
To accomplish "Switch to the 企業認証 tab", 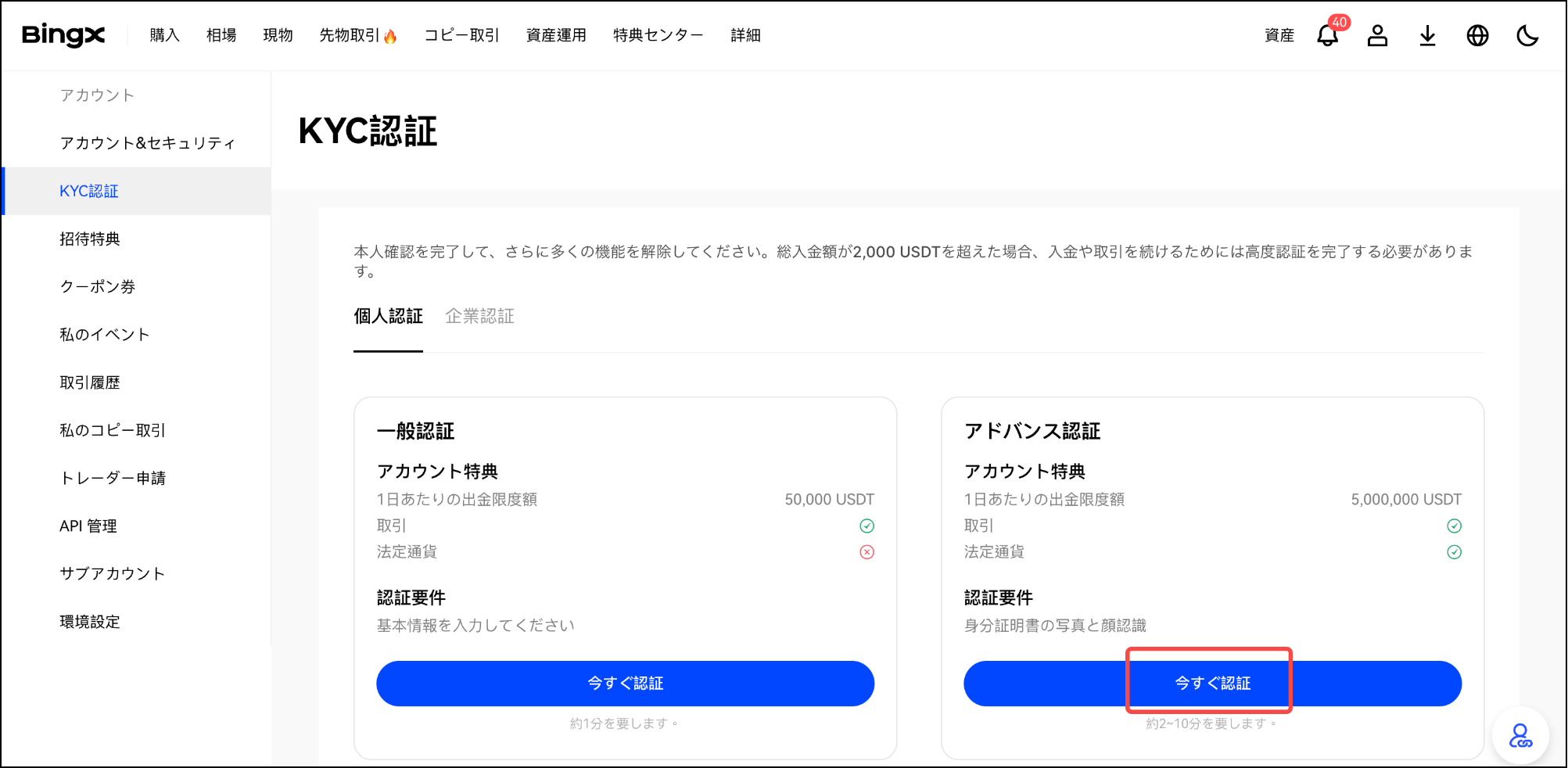I will point(479,316).
